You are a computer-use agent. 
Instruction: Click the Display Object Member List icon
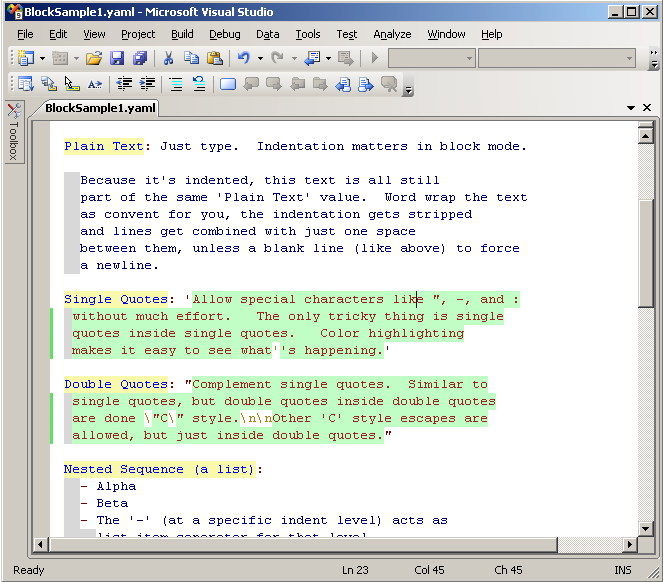point(26,84)
